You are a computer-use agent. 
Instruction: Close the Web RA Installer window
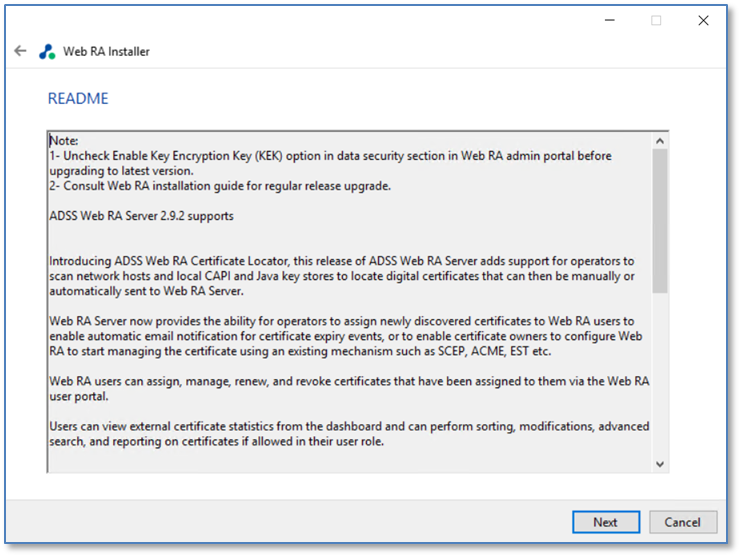[703, 20]
